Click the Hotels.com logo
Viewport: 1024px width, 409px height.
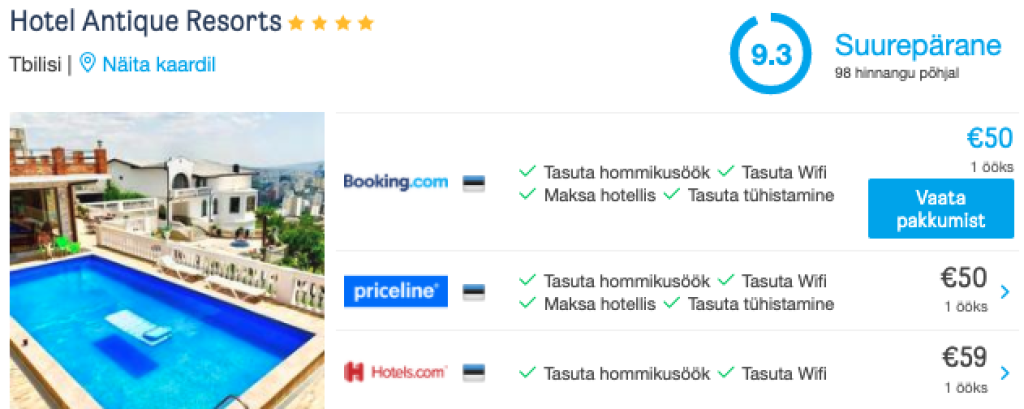395,372
